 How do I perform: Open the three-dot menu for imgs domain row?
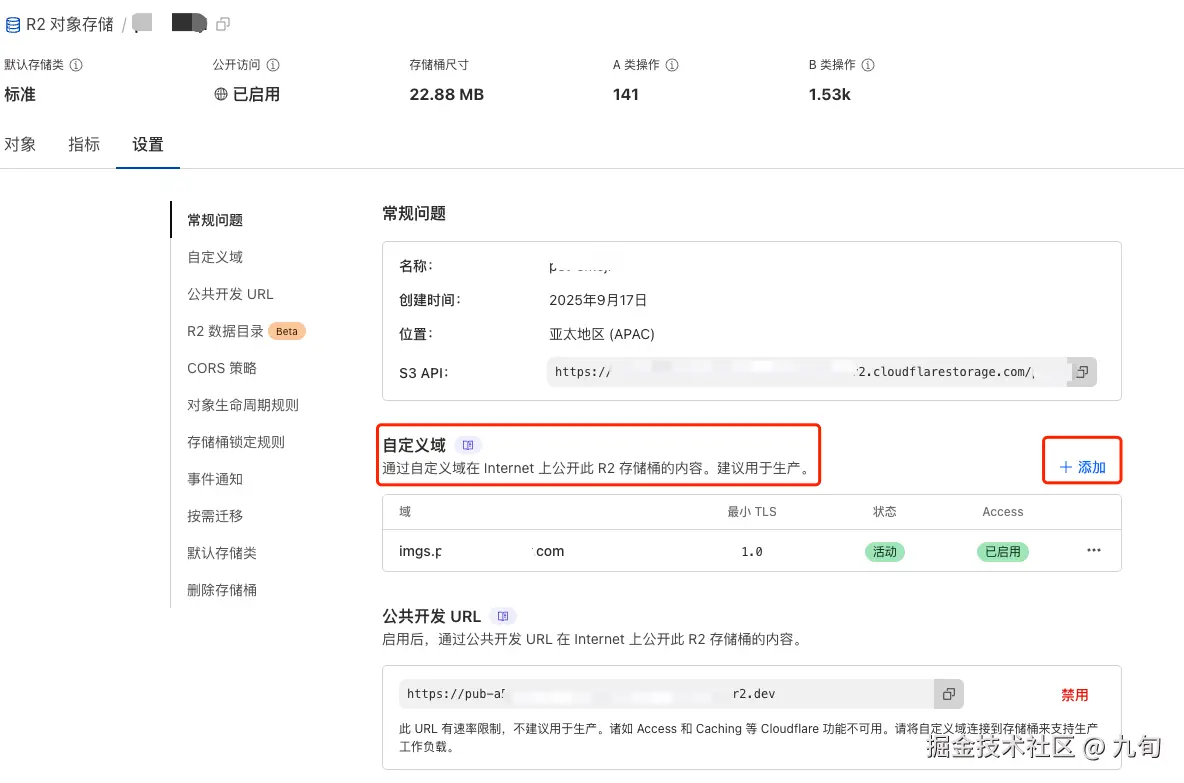point(1093,550)
